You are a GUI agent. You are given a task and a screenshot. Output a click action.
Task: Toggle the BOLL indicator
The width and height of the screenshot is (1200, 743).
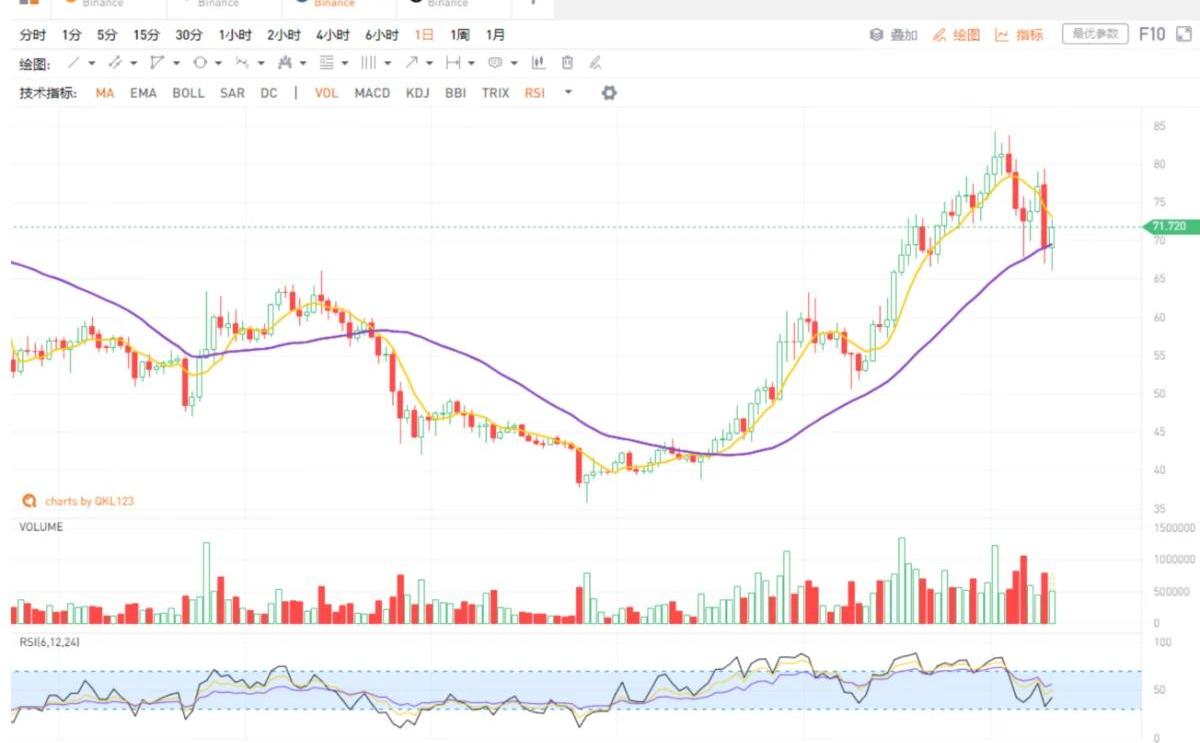[x=188, y=93]
